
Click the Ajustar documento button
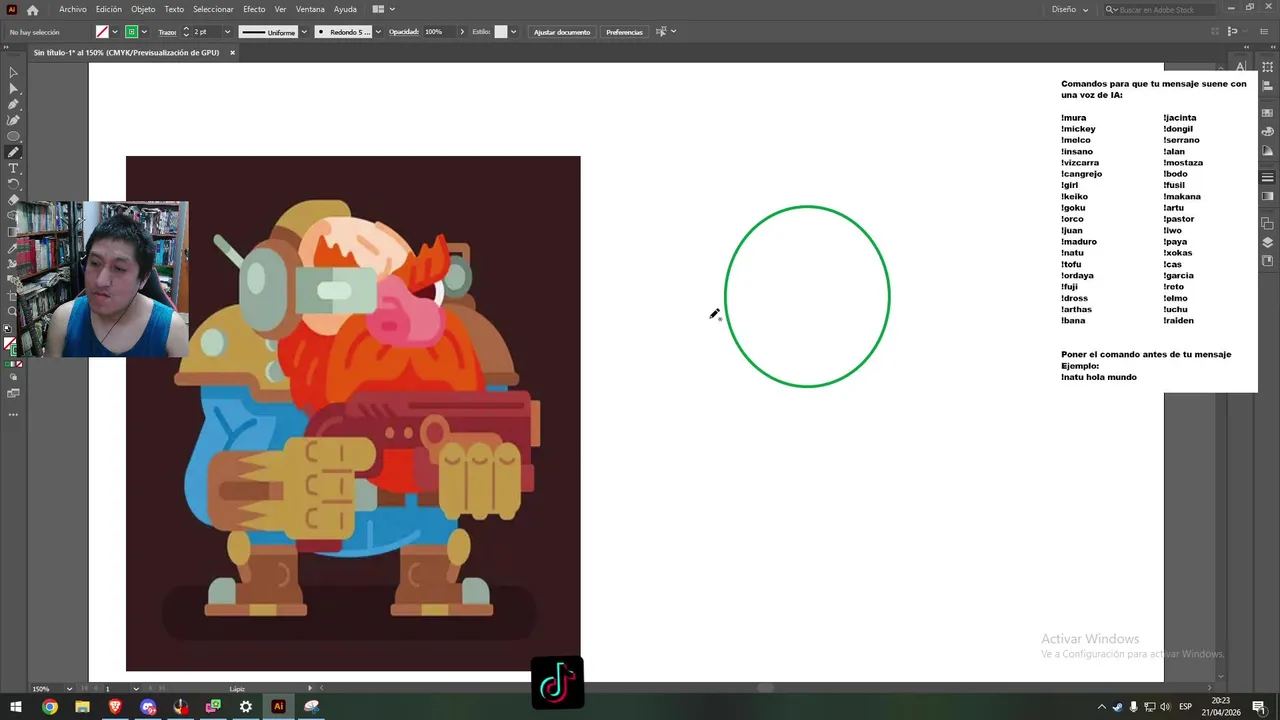[562, 32]
